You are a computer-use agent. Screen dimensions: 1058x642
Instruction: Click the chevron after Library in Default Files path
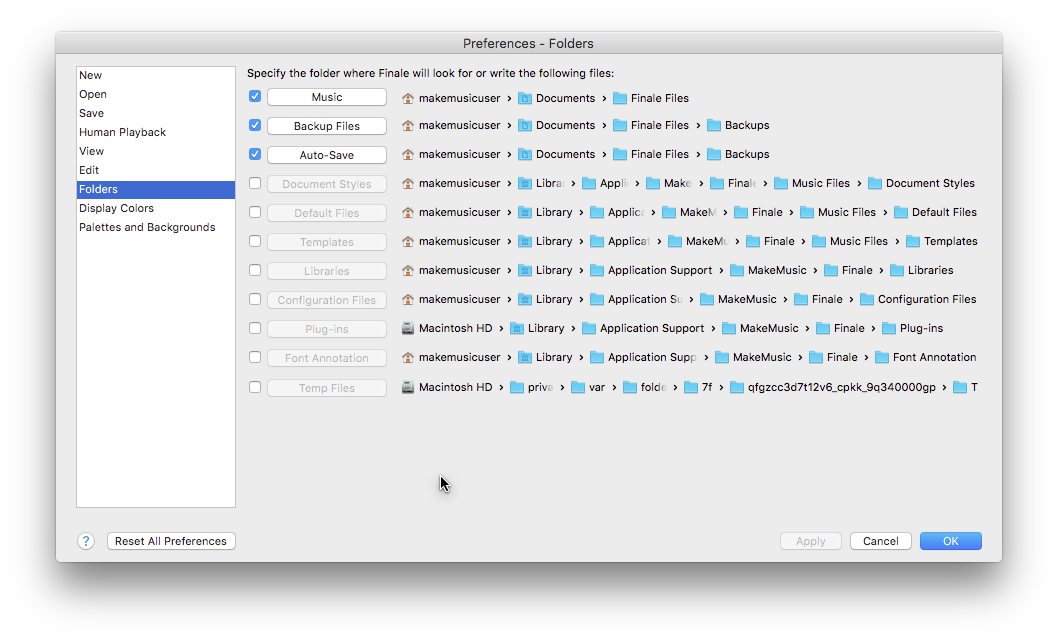579,212
